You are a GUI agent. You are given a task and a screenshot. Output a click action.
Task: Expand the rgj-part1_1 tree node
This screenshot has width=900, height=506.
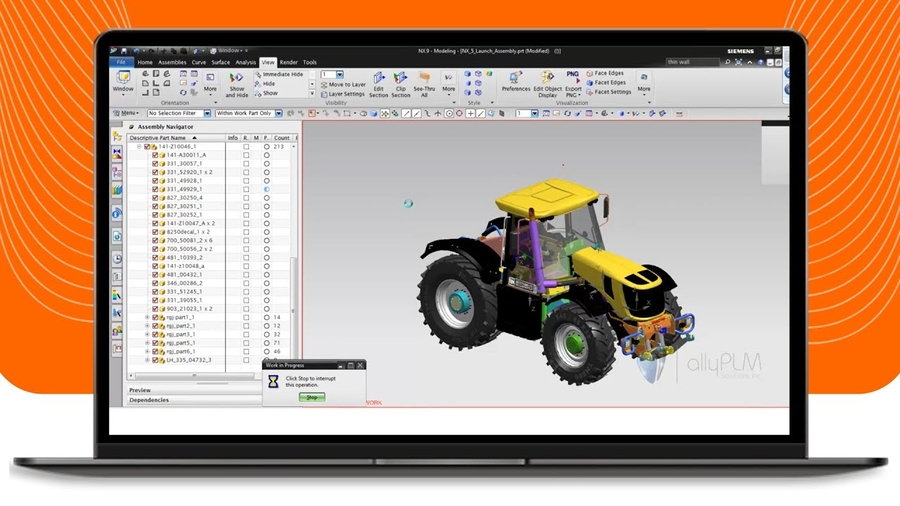pos(147,317)
